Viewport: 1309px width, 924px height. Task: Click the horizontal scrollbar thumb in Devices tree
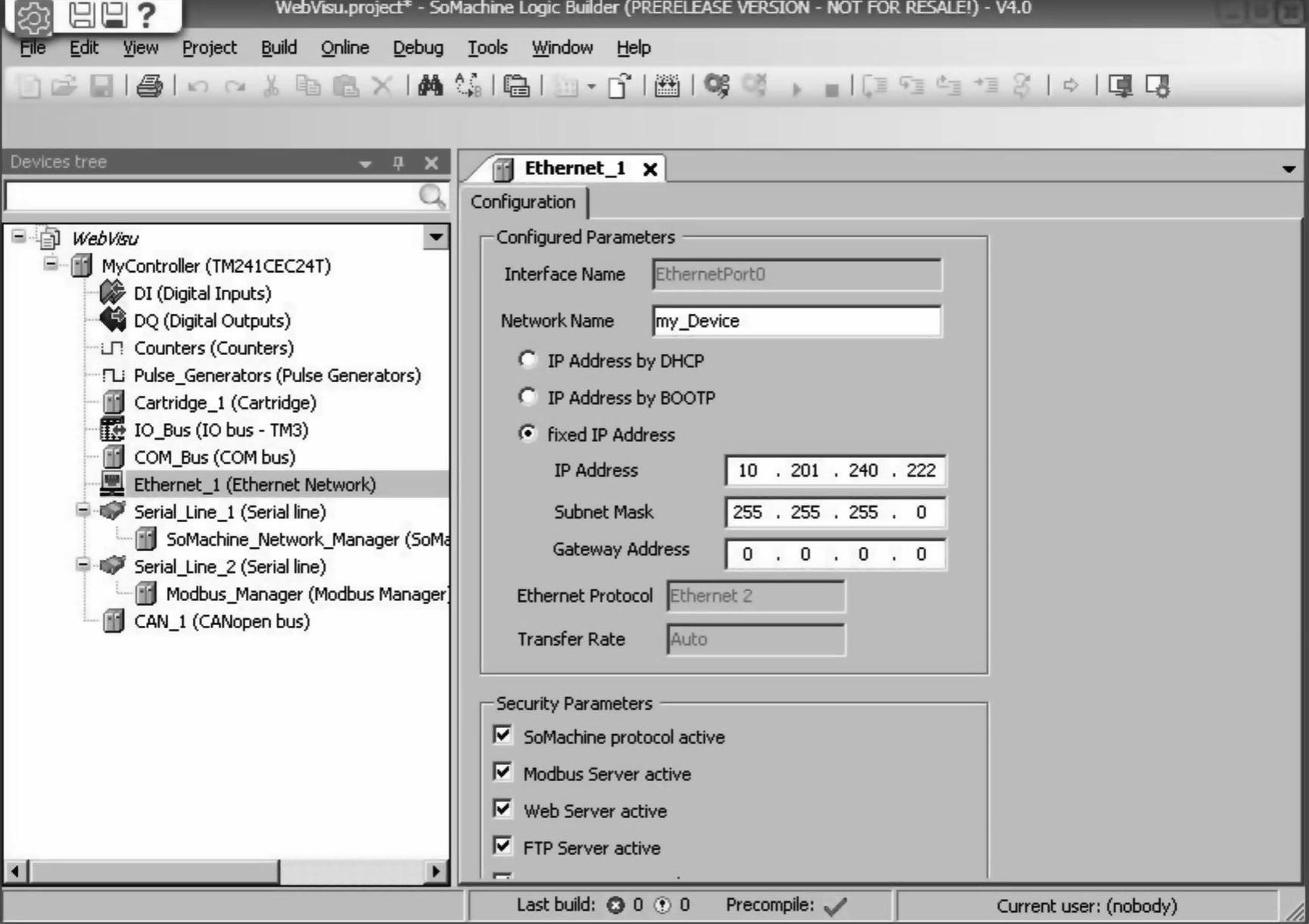pos(154,871)
